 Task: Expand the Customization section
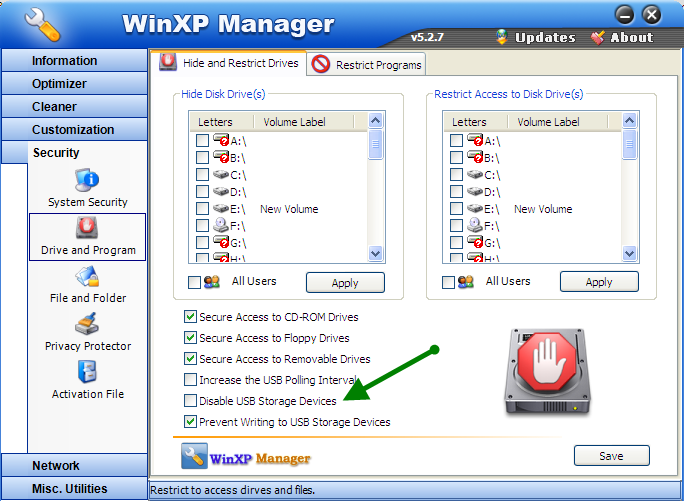pos(74,130)
